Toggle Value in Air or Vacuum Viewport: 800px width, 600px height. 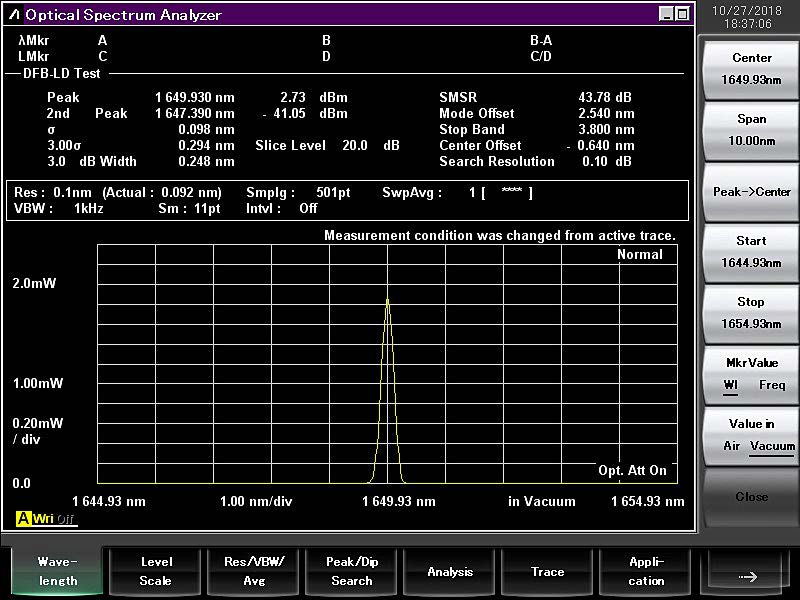click(751, 435)
